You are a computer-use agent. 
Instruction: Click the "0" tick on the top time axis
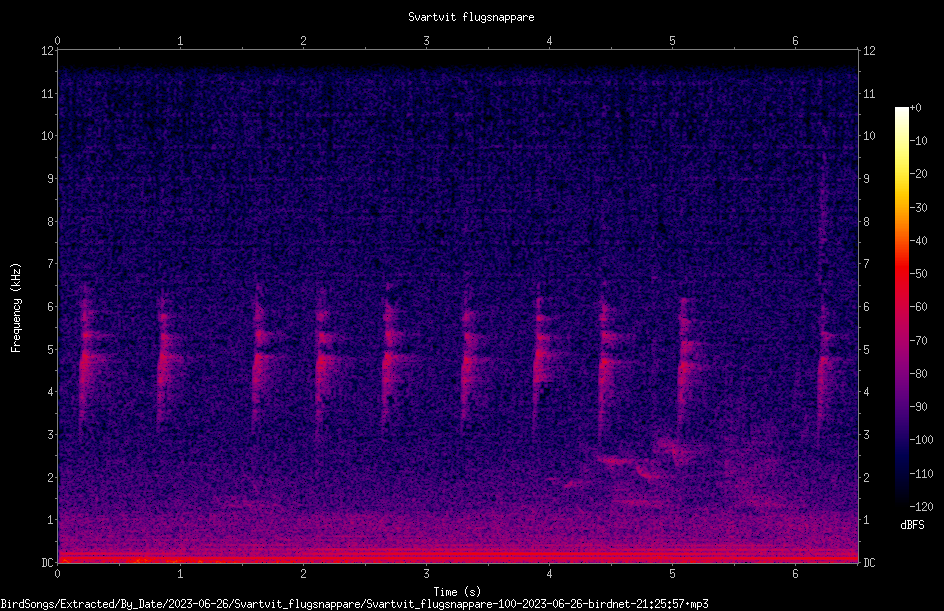tap(57, 41)
